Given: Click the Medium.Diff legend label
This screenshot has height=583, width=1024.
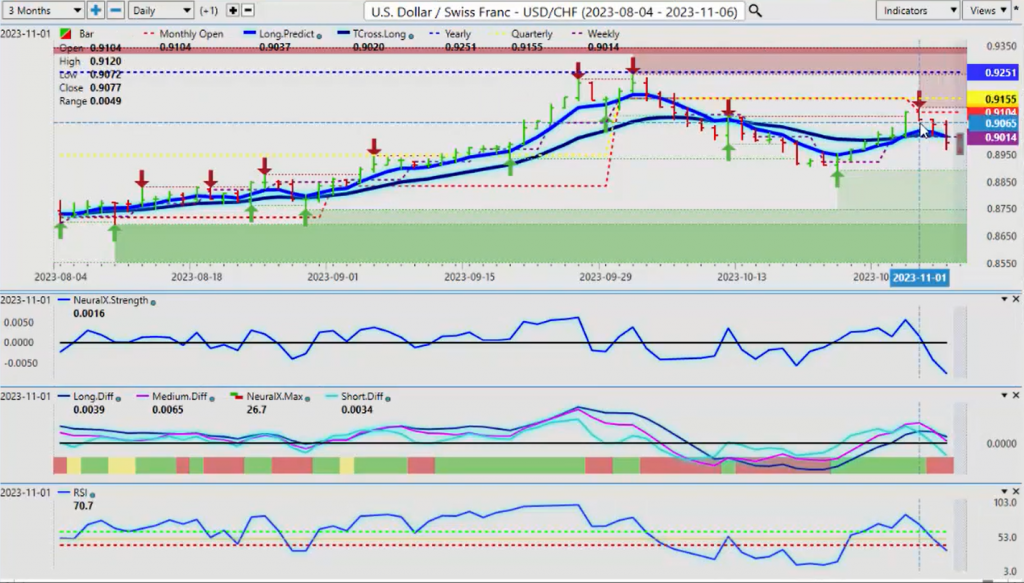Looking at the screenshot, I should click(x=179, y=396).
